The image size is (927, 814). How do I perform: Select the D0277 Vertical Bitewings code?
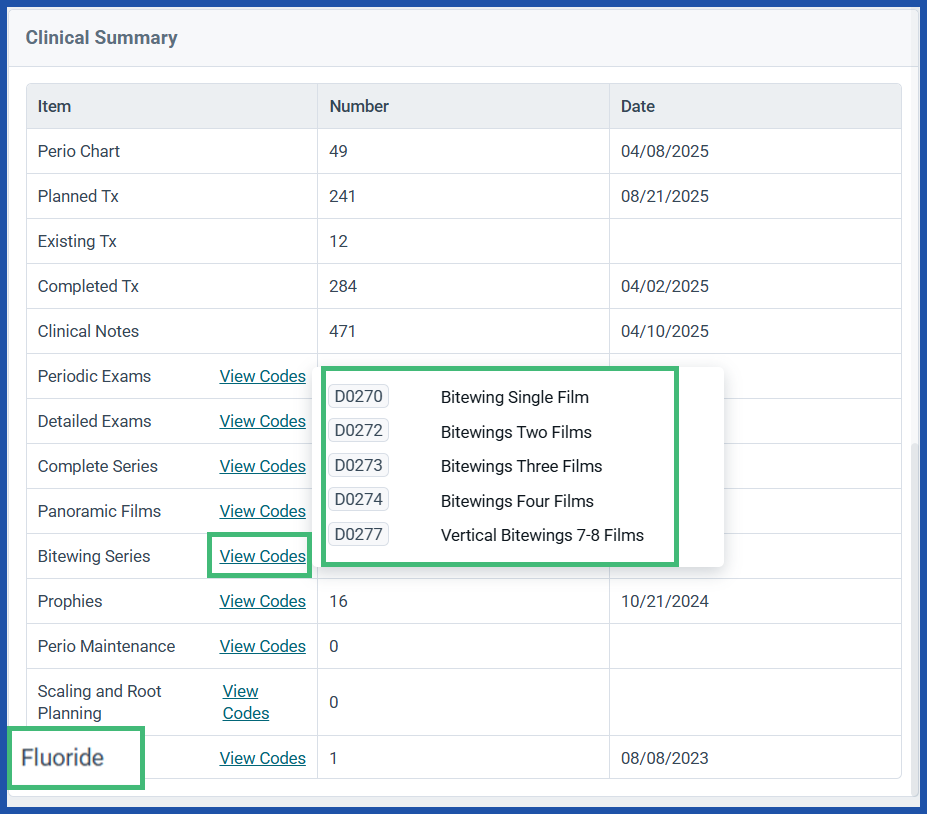click(358, 534)
